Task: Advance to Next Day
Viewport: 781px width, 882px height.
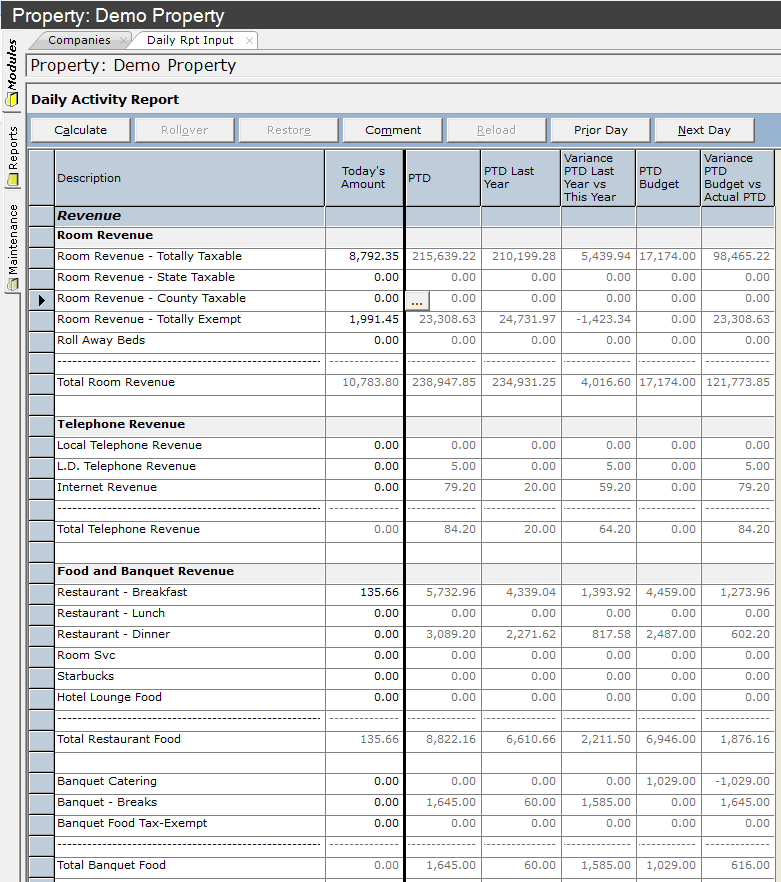Action: click(x=704, y=130)
